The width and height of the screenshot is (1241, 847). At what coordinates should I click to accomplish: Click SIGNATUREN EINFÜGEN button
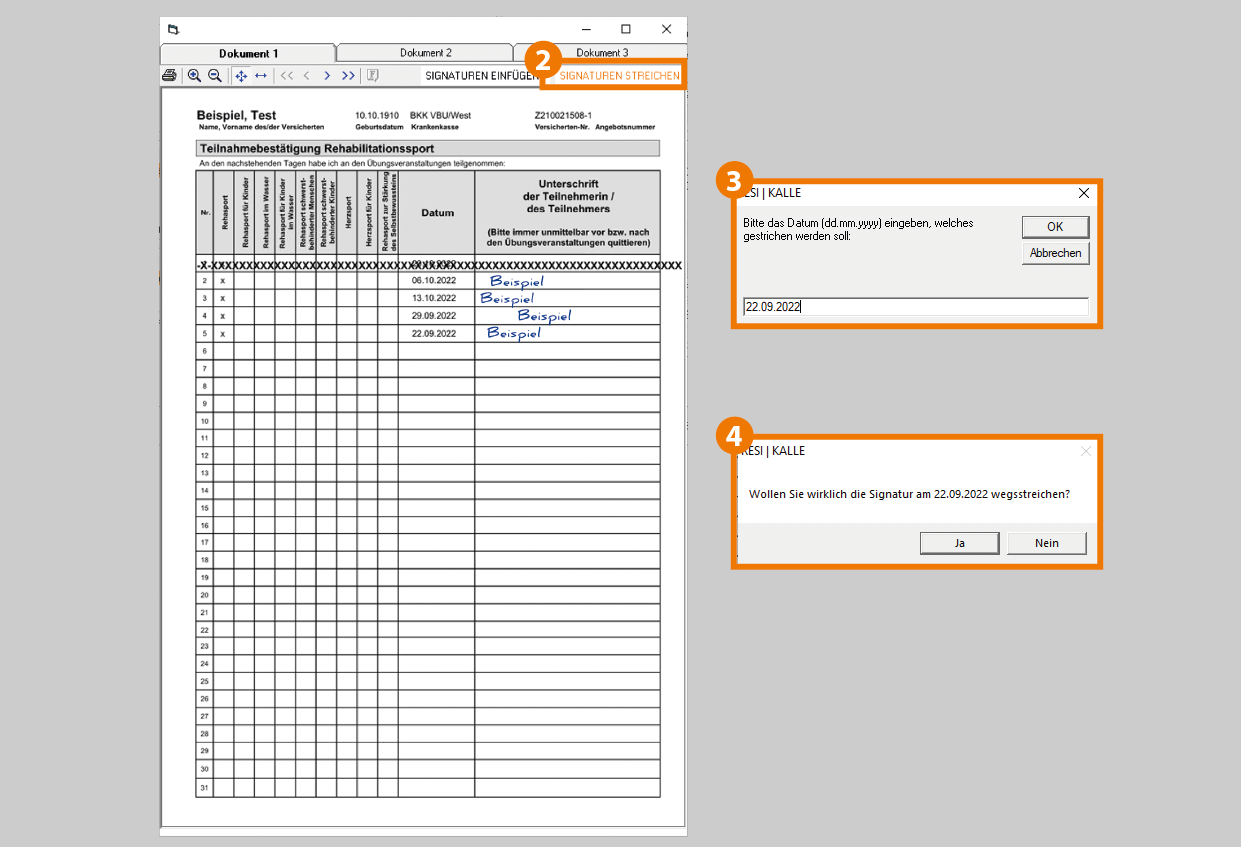tap(480, 76)
